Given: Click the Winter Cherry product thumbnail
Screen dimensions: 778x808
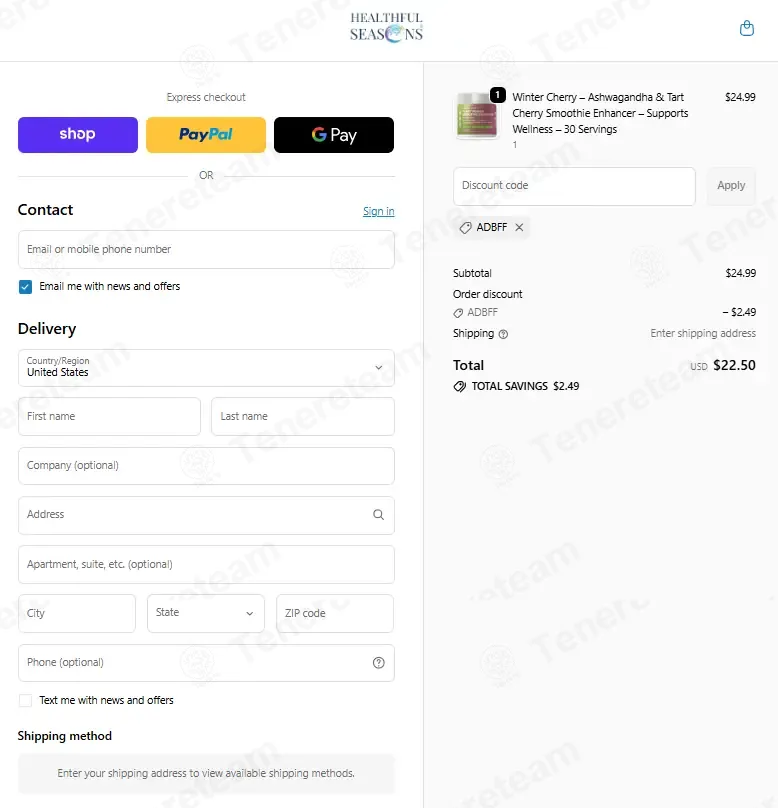Looking at the screenshot, I should tap(477, 115).
